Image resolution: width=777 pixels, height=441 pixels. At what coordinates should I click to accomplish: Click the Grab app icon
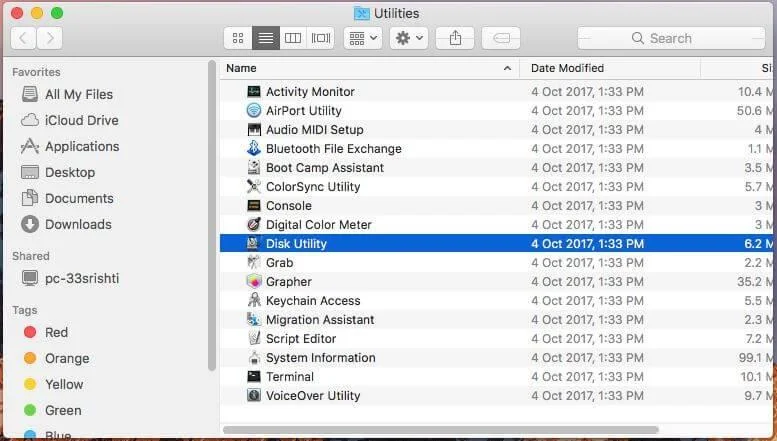[x=254, y=263]
